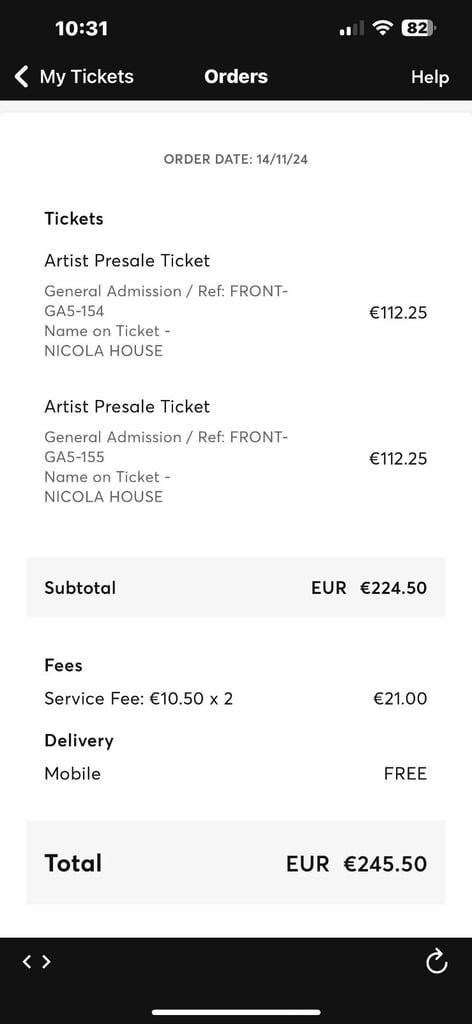The height and width of the screenshot is (1024, 472).
Task: Tap the Subtotal EUR €224.50 row
Action: (x=236, y=587)
